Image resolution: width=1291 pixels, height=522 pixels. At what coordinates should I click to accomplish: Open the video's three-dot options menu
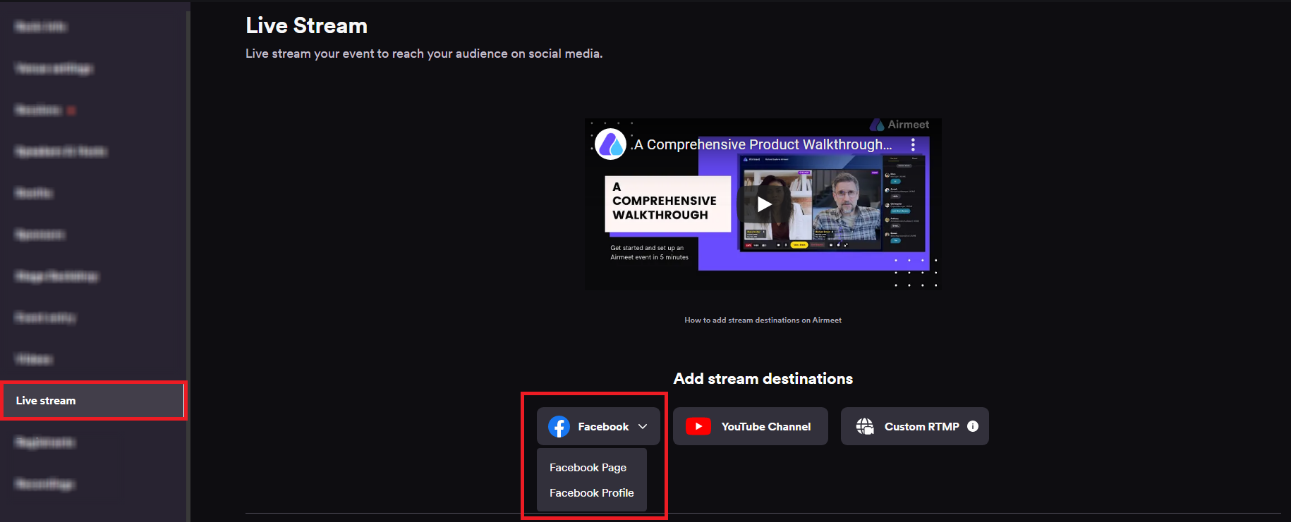point(913,145)
